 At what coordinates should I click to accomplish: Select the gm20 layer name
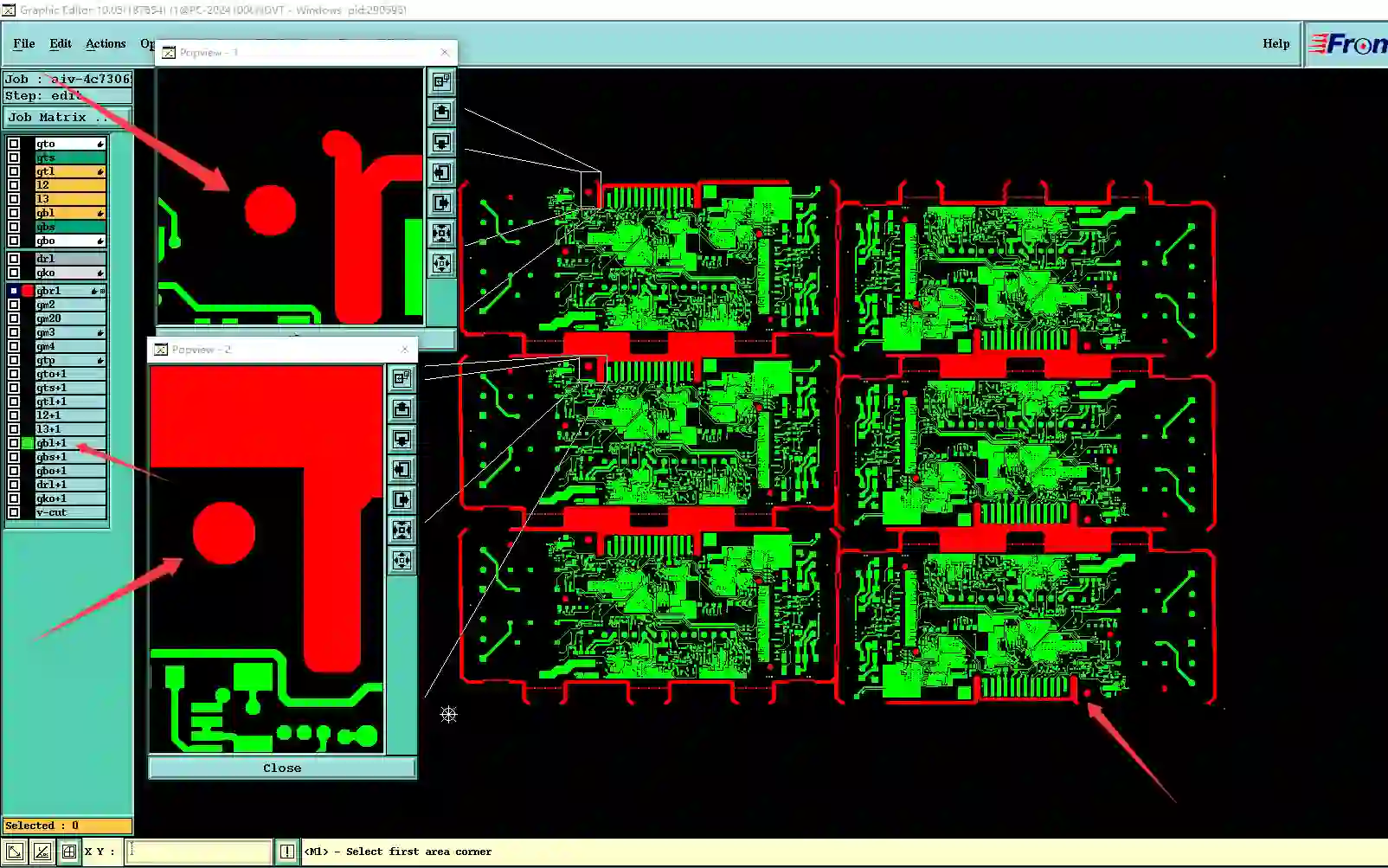point(70,318)
